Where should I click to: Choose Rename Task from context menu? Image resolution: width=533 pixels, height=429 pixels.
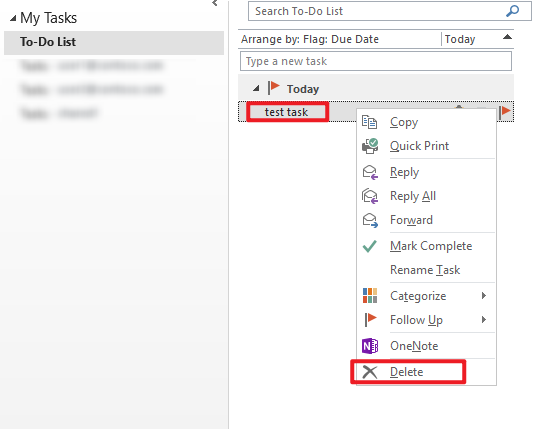[425, 270]
